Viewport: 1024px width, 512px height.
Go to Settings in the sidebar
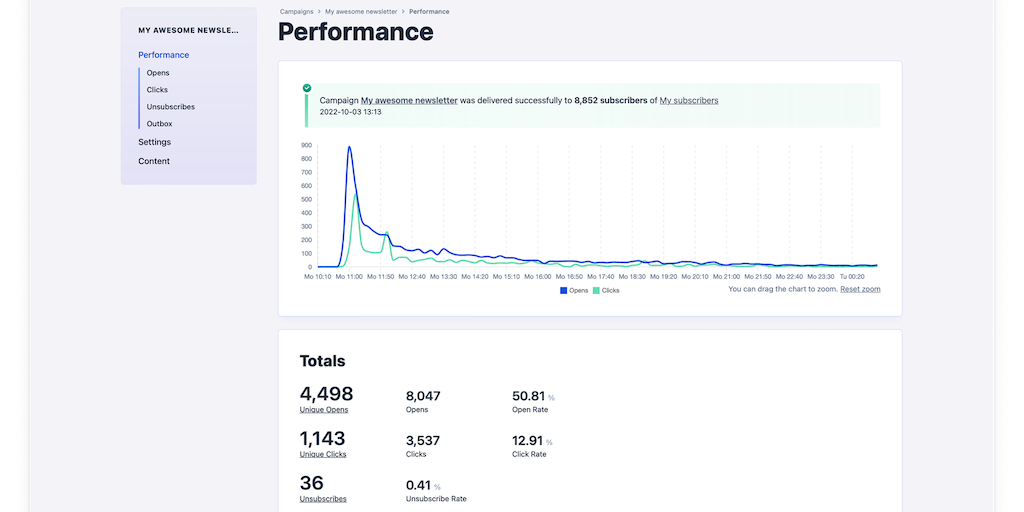coord(155,142)
